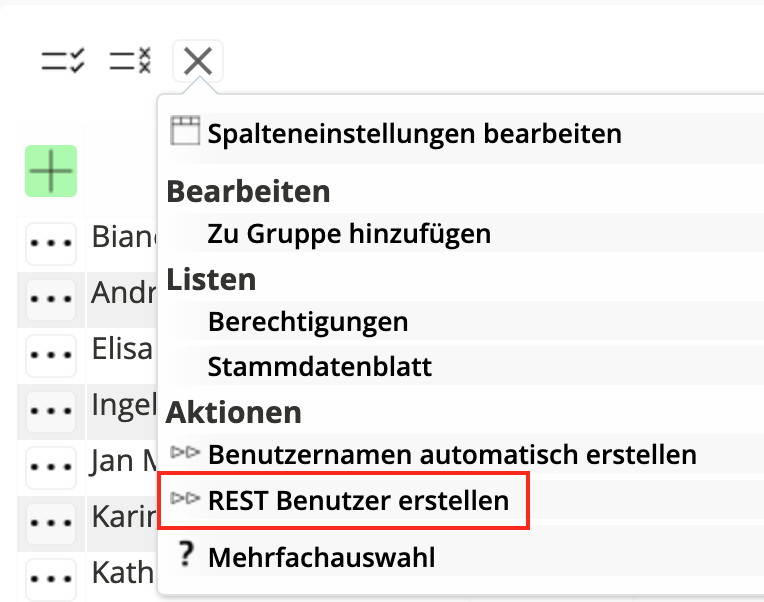Open the three-dot menu for Karin row

[x=51, y=522]
